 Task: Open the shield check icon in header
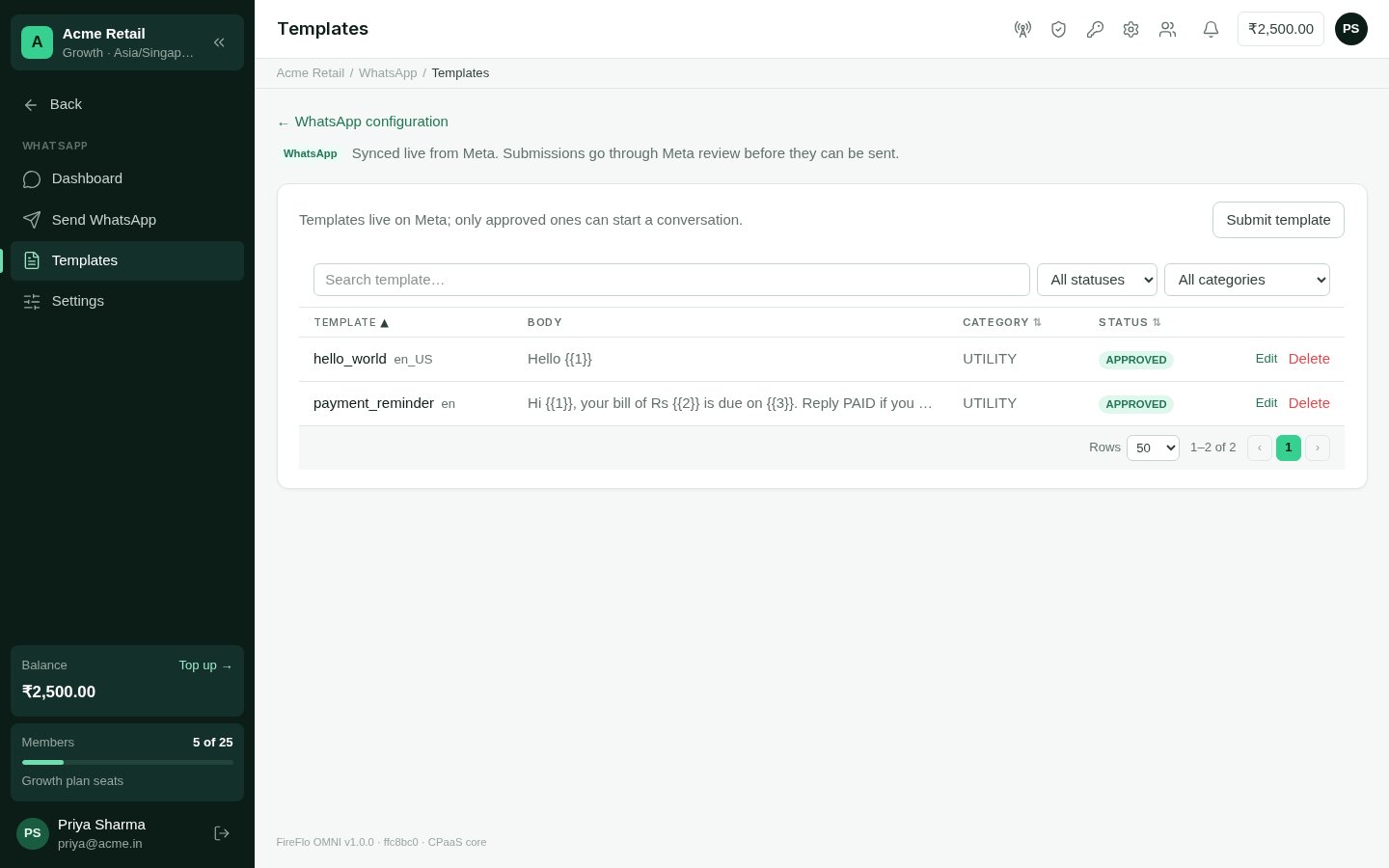(1058, 29)
